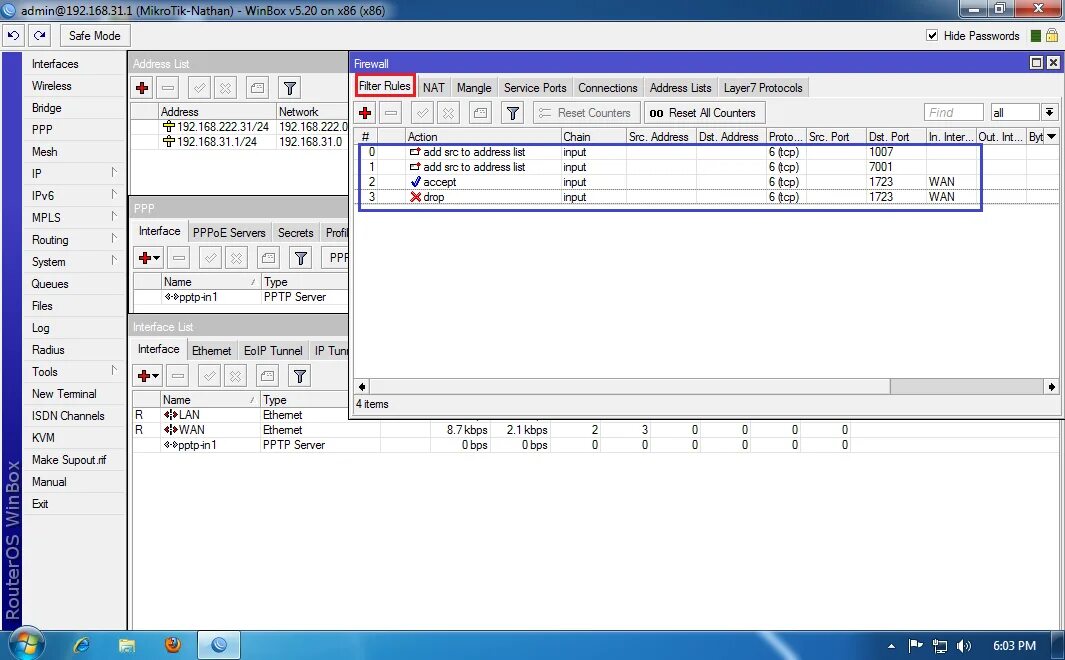This screenshot has width=1065, height=660.
Task: Enable selected firewall rule with checkmark button
Action: tap(422, 113)
